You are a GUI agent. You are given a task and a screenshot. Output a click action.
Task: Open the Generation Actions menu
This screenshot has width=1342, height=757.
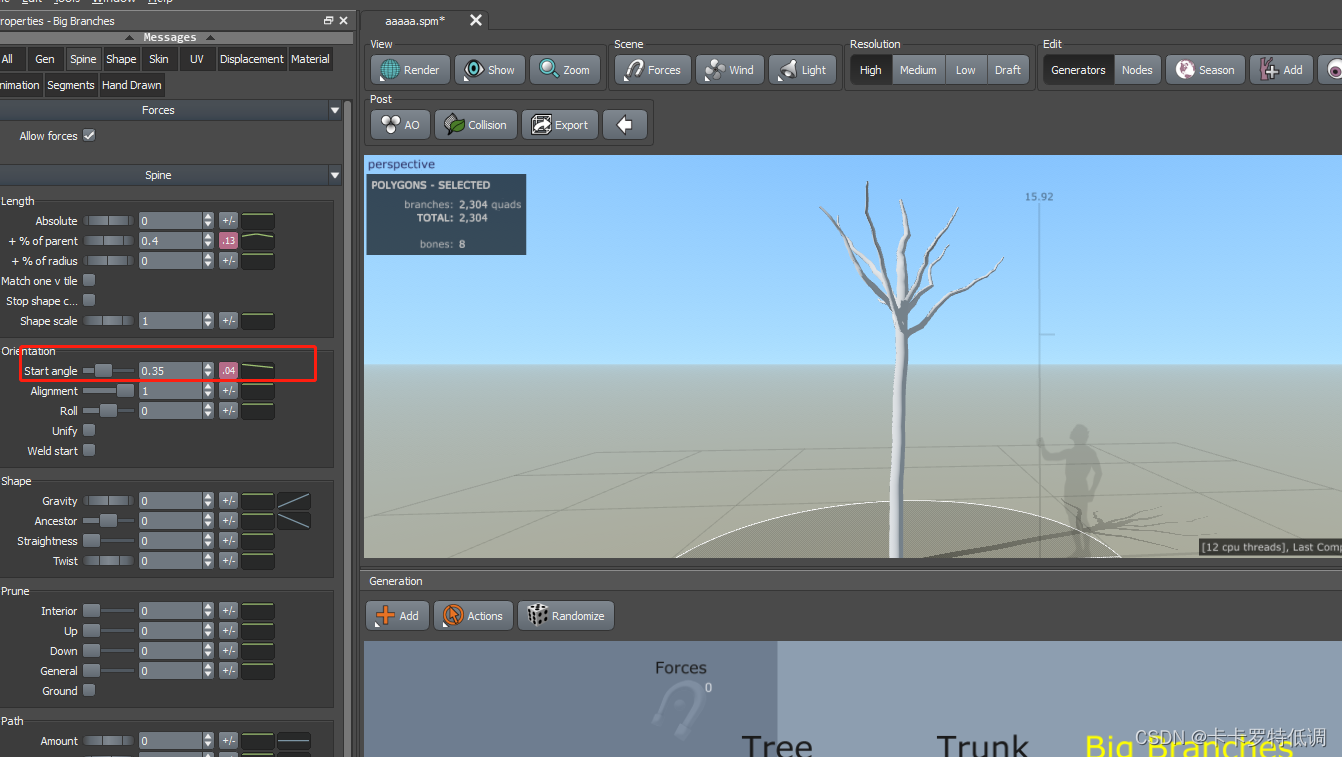pyautogui.click(x=473, y=615)
